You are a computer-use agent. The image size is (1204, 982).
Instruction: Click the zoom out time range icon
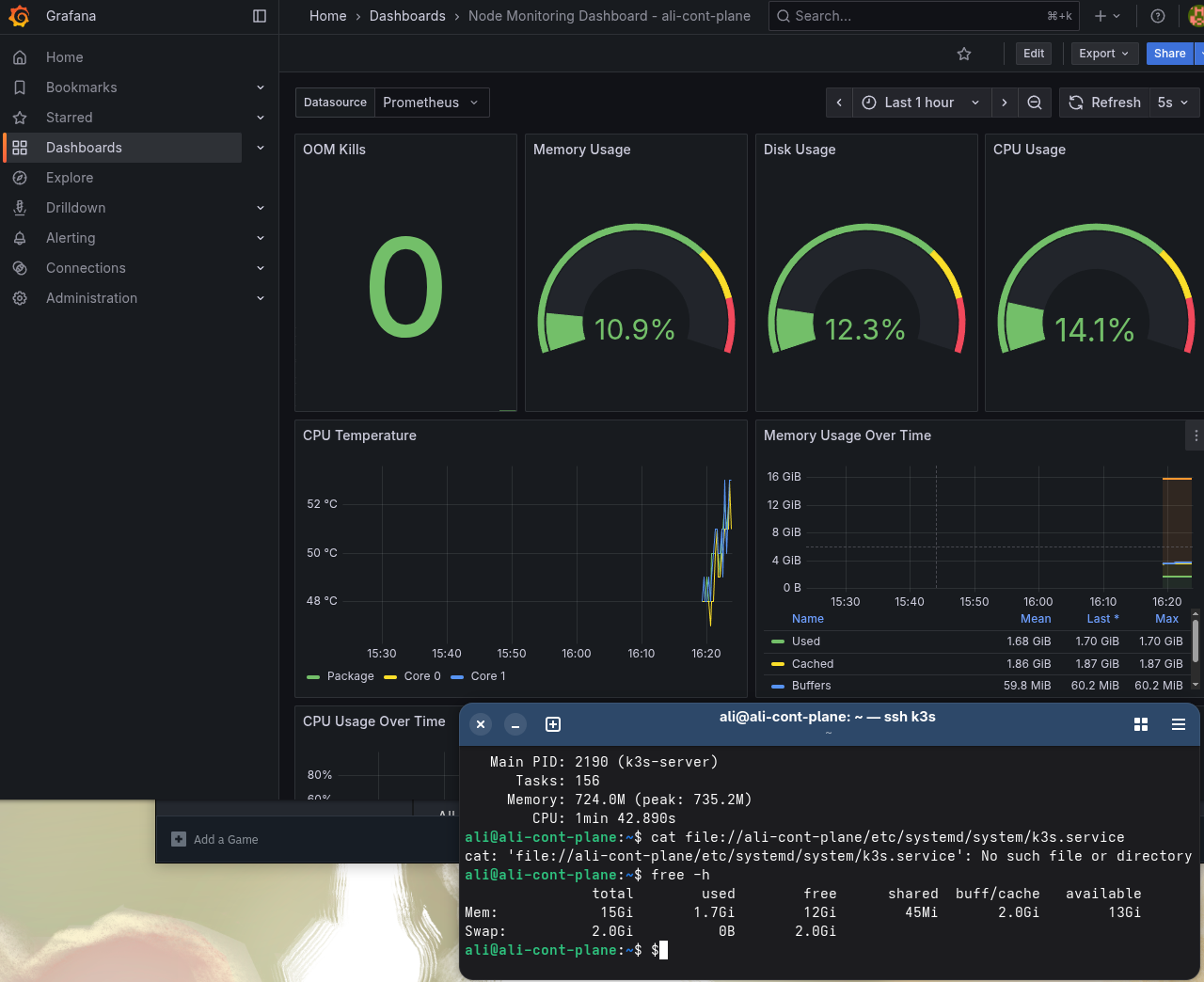click(1035, 103)
